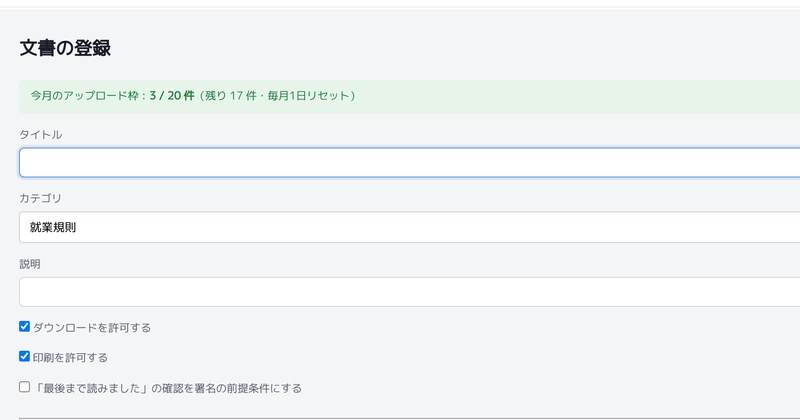The image size is (800, 420).
Task: Enable 「最後まで読みました」 confirmation checkbox
Action: pos(24,387)
